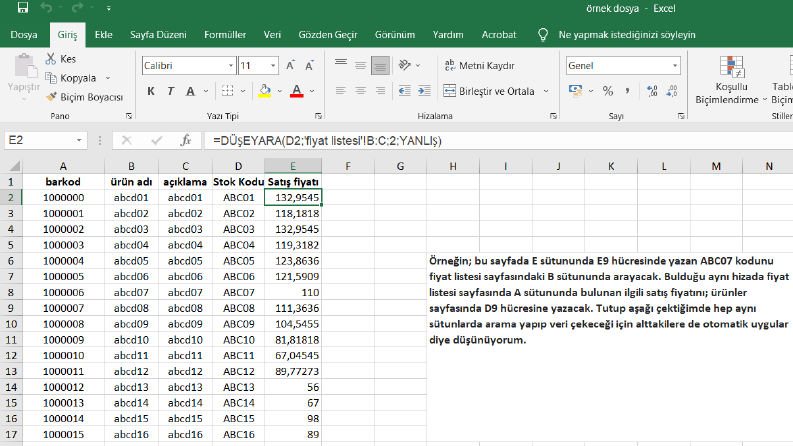Switch to the Gözden Geçir tab
The image size is (793, 446).
pyautogui.click(x=328, y=35)
